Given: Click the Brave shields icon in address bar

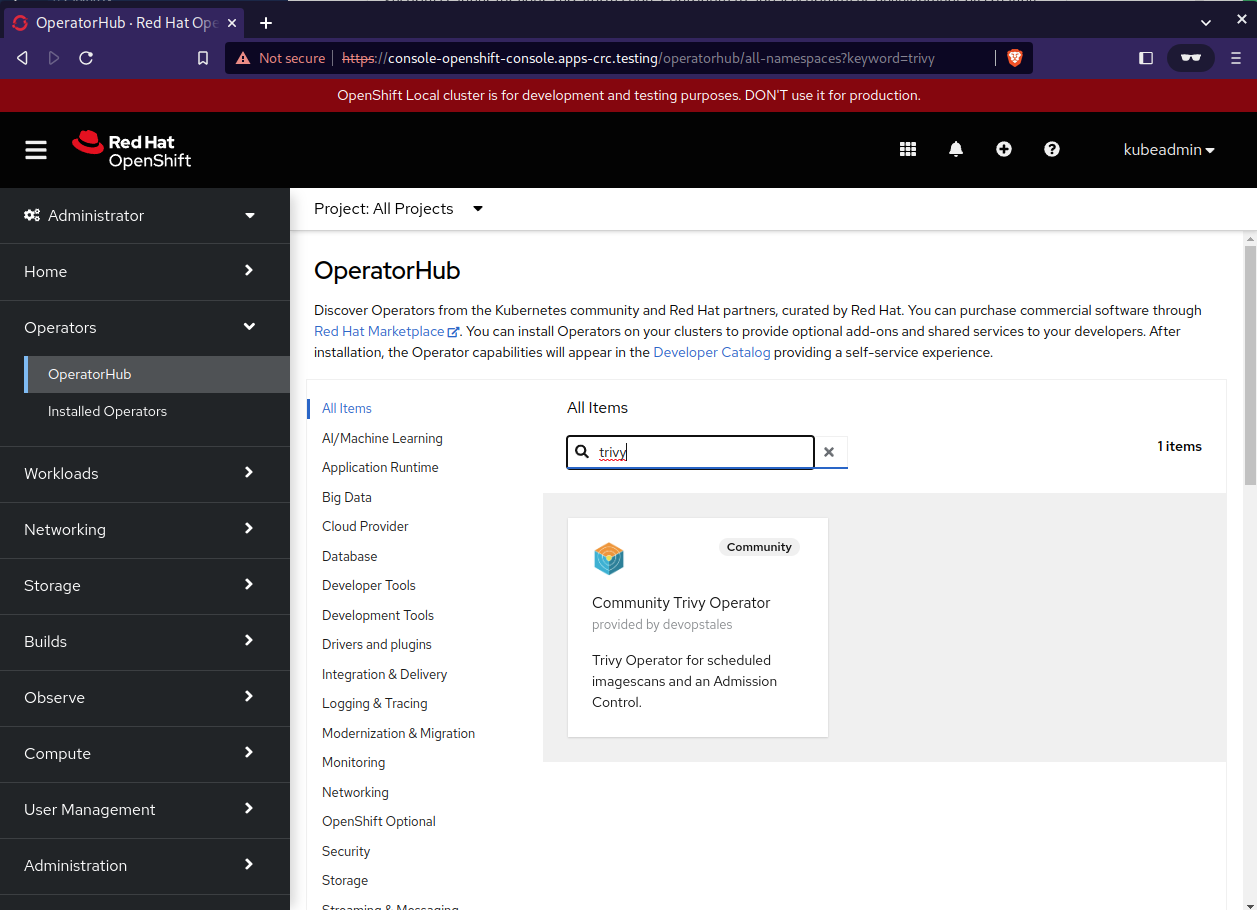Looking at the screenshot, I should (1014, 58).
